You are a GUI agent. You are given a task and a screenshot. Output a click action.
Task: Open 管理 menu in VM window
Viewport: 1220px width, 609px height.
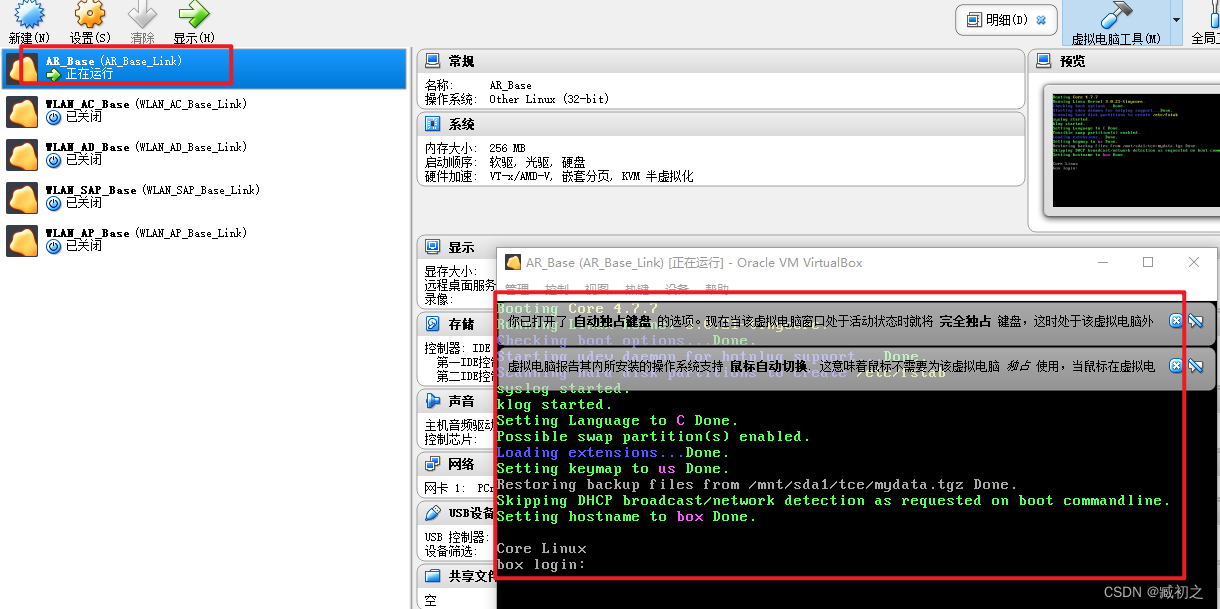[516, 289]
